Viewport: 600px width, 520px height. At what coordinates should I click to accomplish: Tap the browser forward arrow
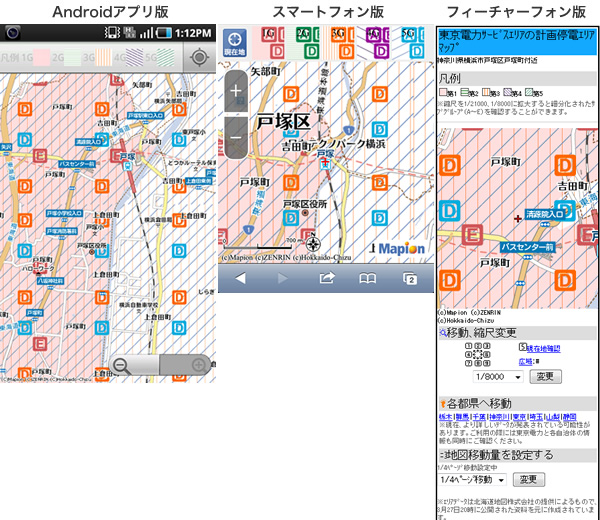pos(282,278)
